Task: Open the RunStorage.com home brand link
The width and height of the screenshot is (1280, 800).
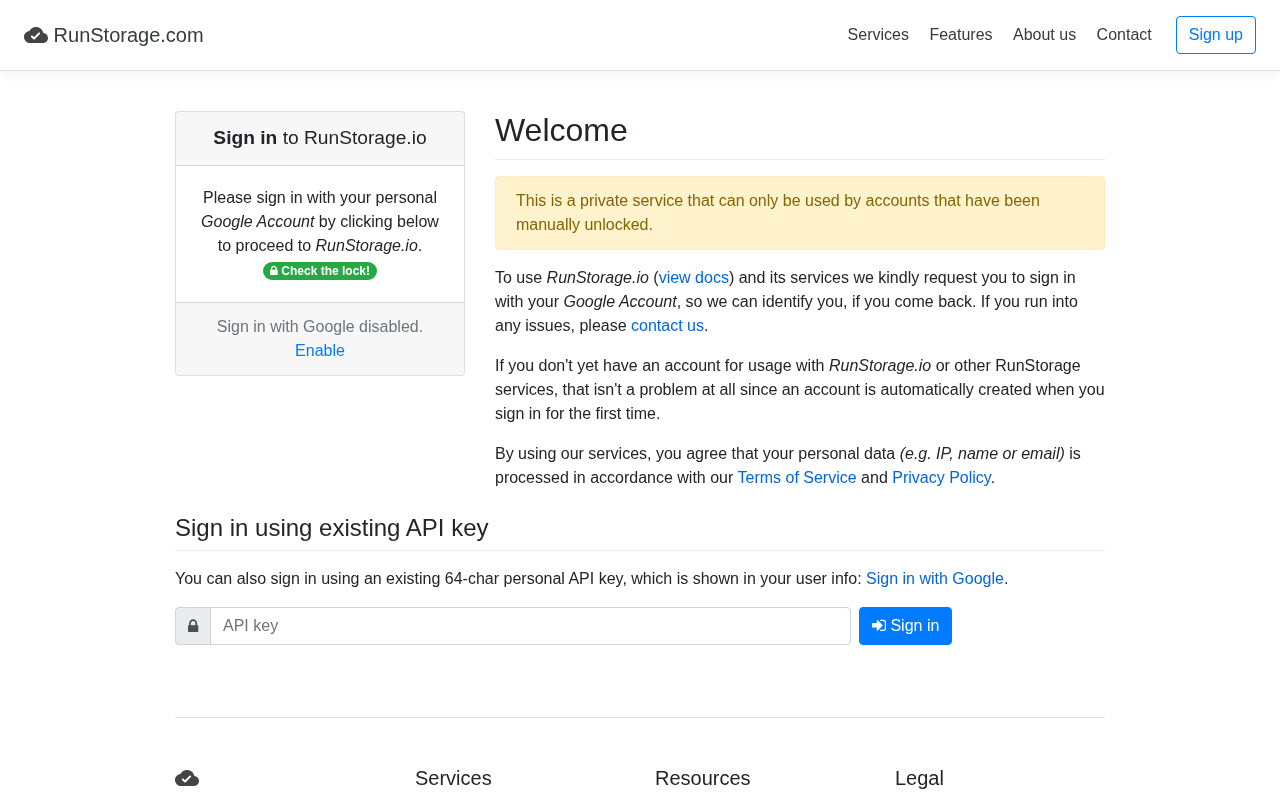Action: click(x=114, y=35)
